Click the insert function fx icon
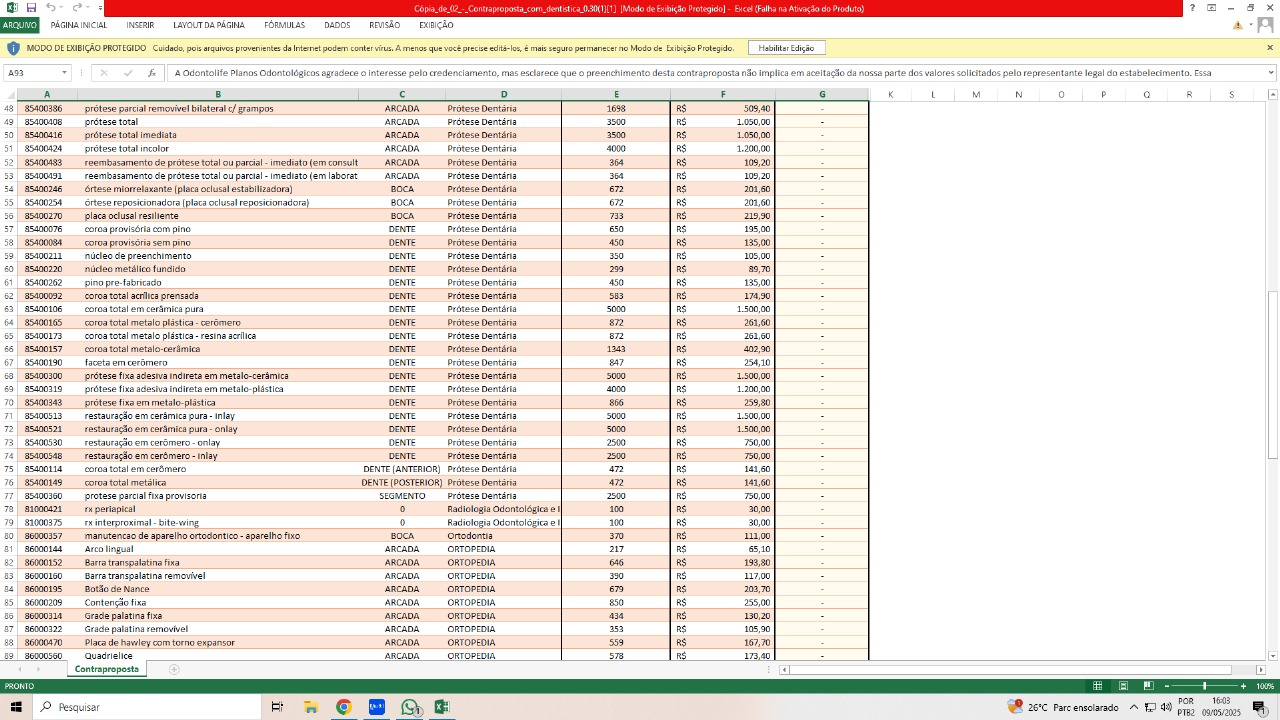 click(x=152, y=73)
